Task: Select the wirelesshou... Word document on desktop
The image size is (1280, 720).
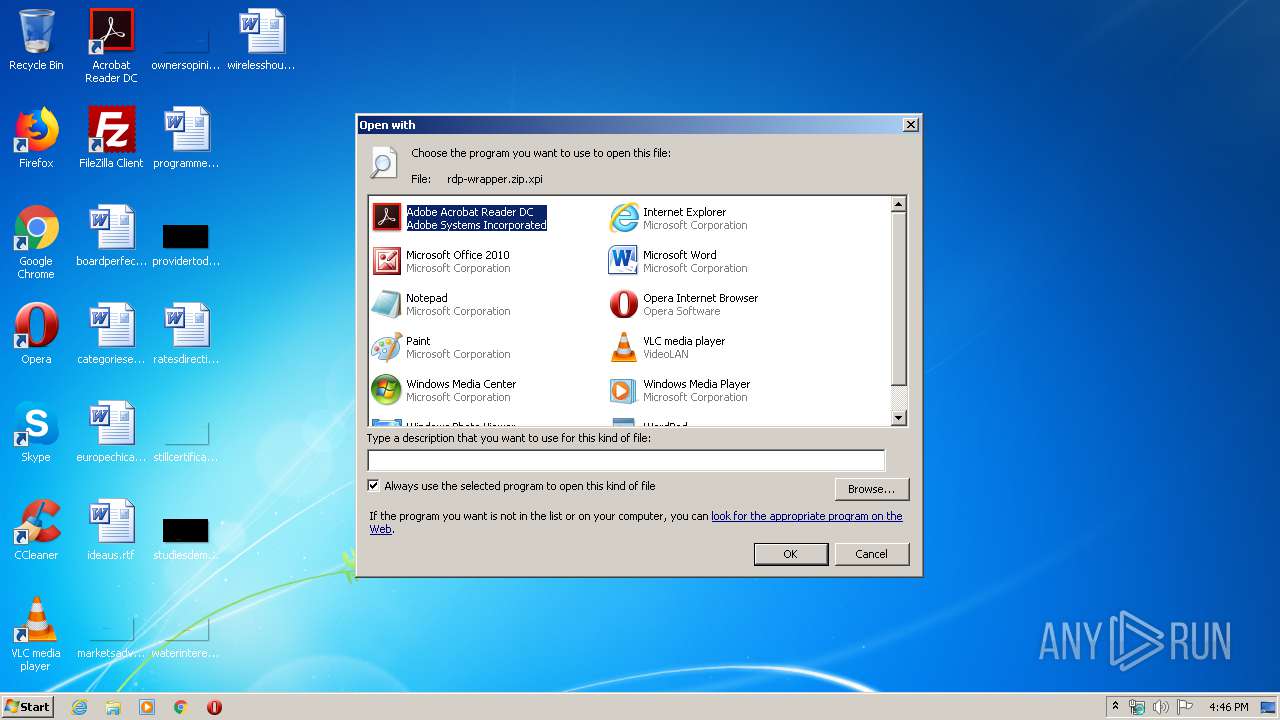Action: (261, 41)
